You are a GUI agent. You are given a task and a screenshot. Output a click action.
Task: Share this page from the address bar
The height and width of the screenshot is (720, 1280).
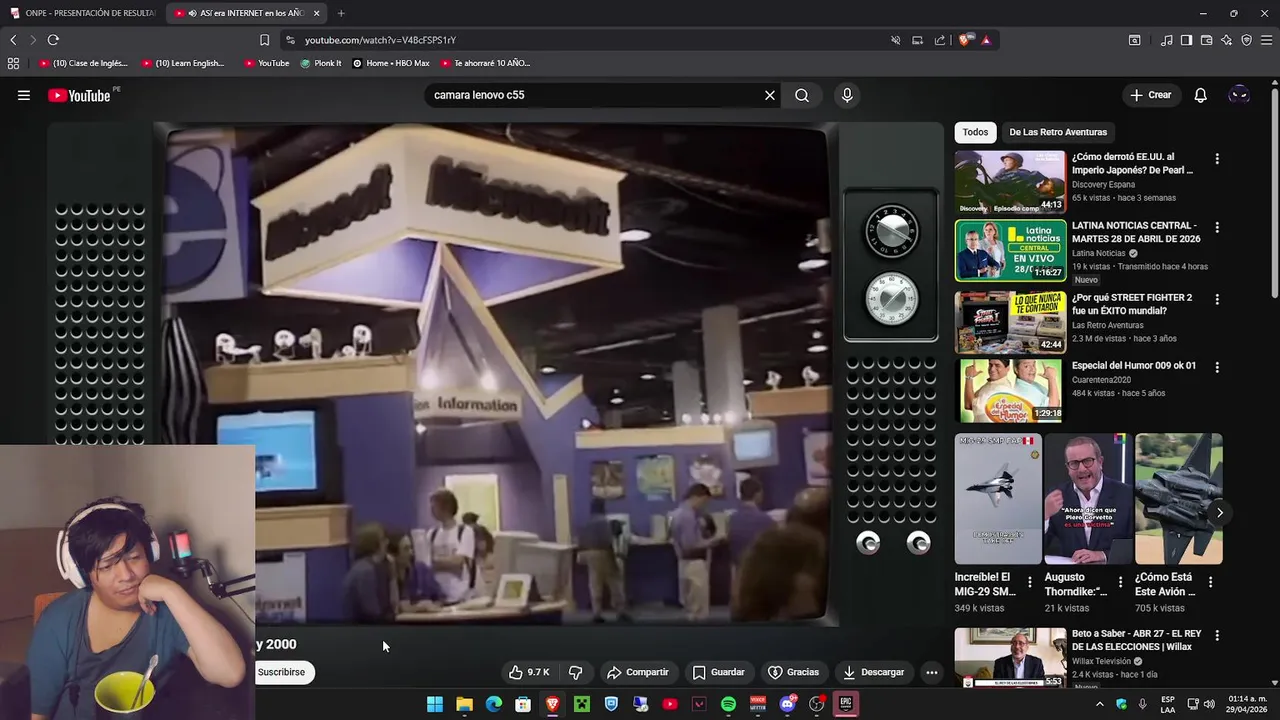coord(940,40)
